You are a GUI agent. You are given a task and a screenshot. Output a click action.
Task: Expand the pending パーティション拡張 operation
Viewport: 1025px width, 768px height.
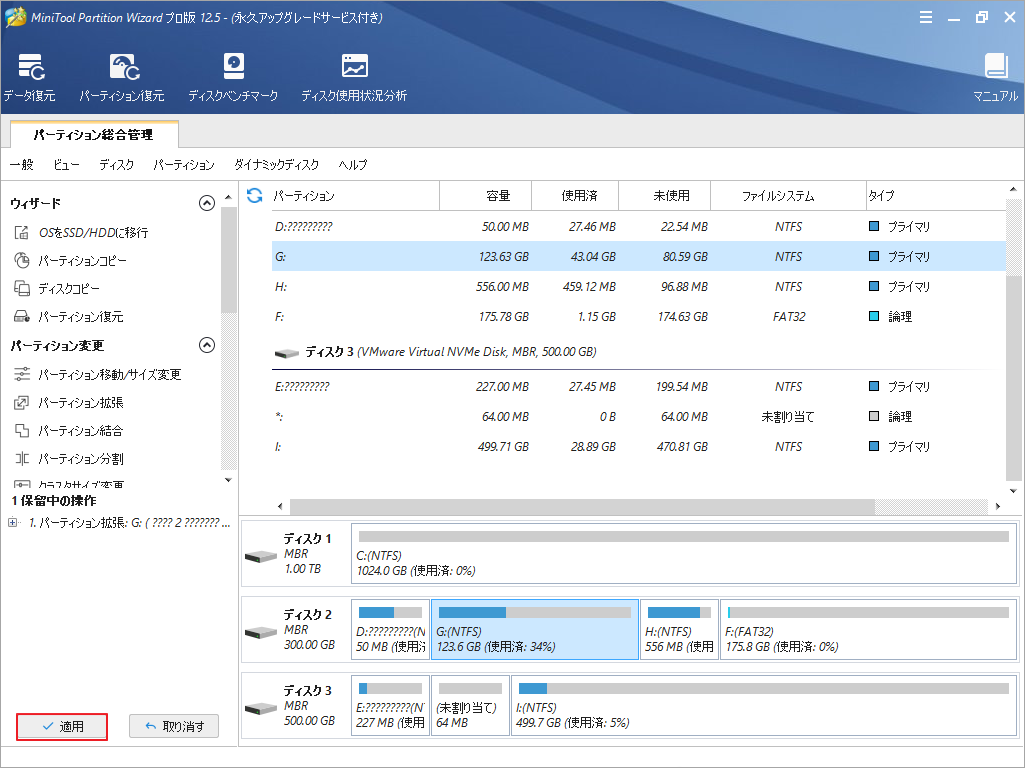point(10,521)
